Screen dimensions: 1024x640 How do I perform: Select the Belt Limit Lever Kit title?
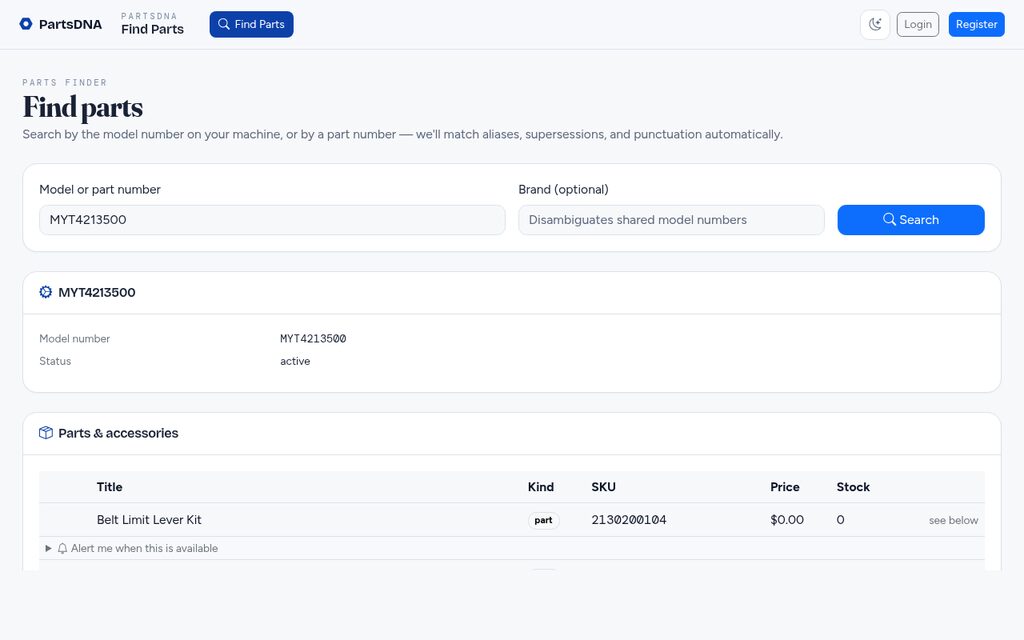149,520
